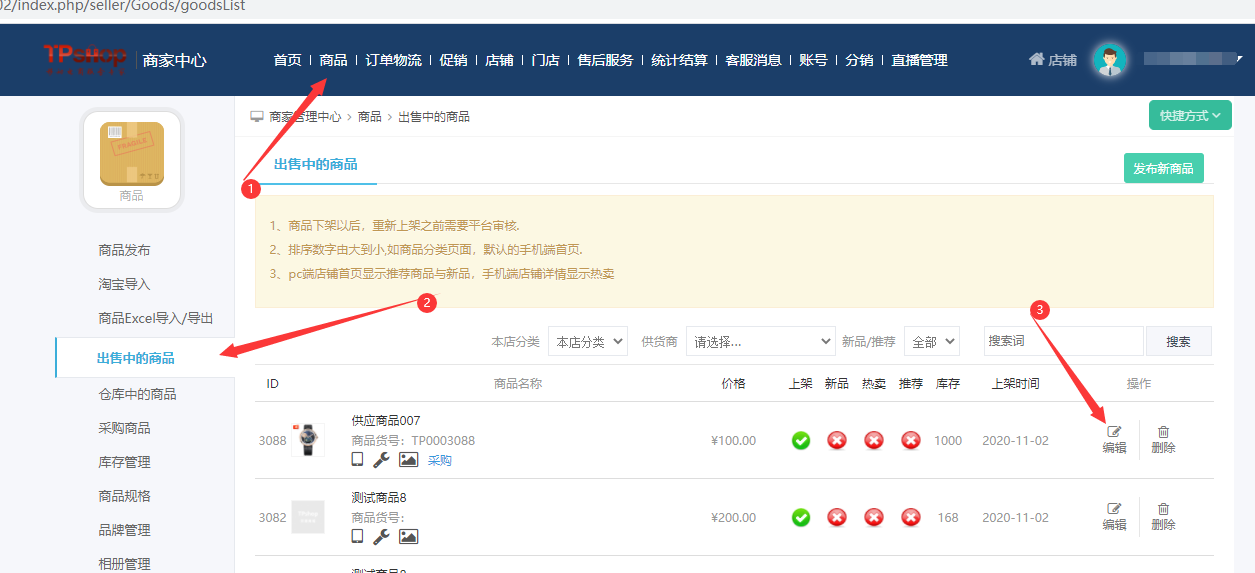
Task: Open 订单物流 in top navigation
Action: click(393, 60)
